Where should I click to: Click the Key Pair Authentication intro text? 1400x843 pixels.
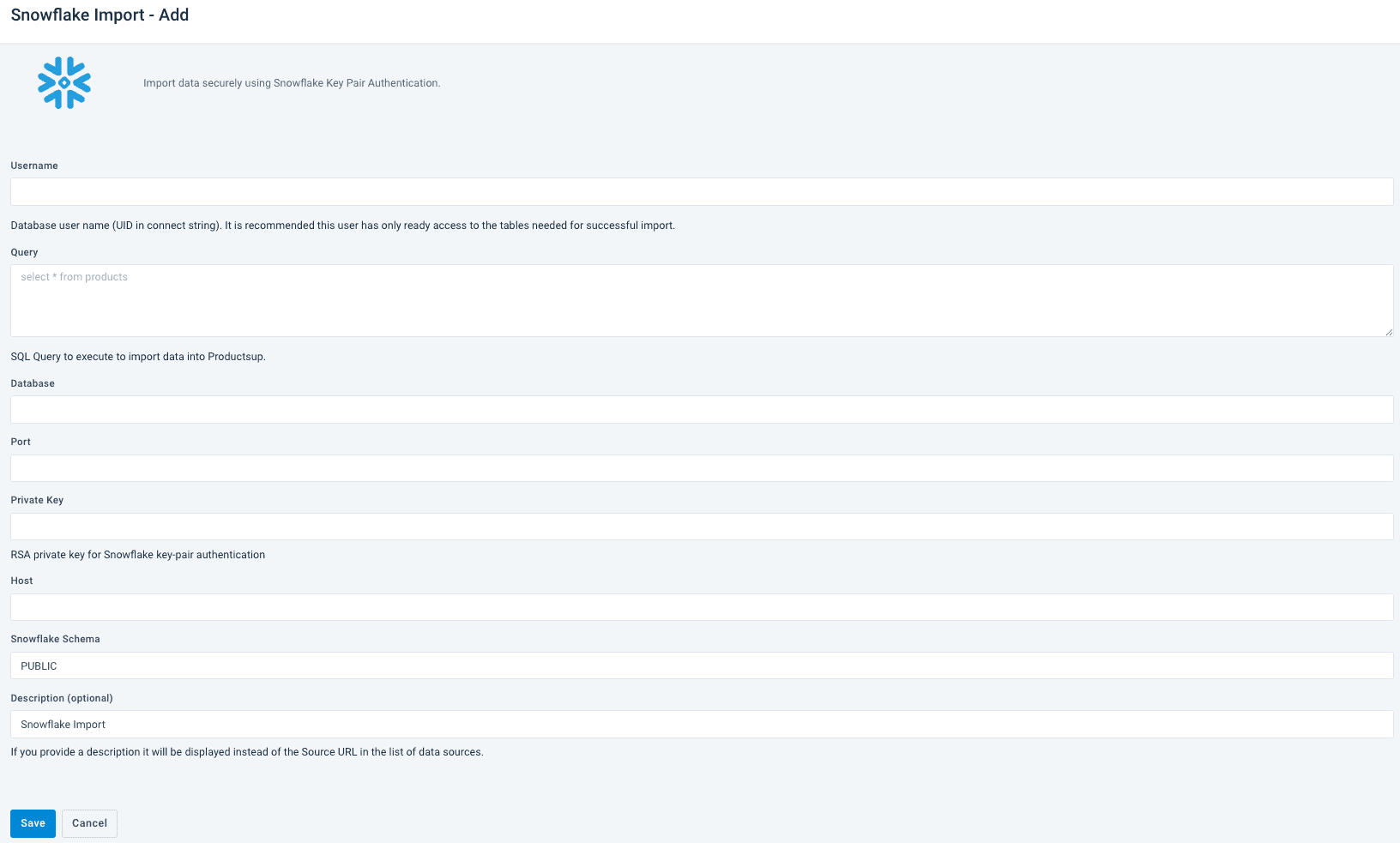tap(292, 83)
